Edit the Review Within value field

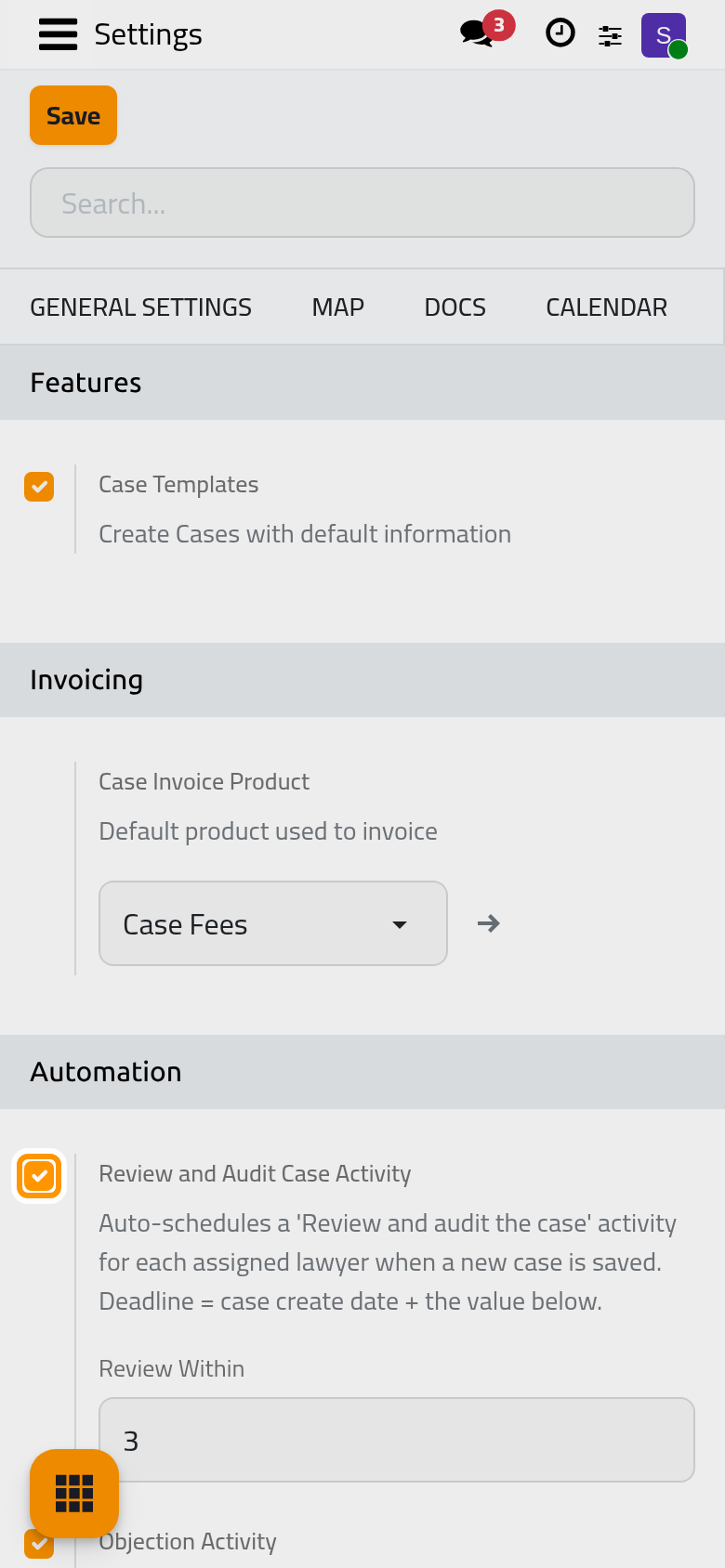[x=397, y=1440]
